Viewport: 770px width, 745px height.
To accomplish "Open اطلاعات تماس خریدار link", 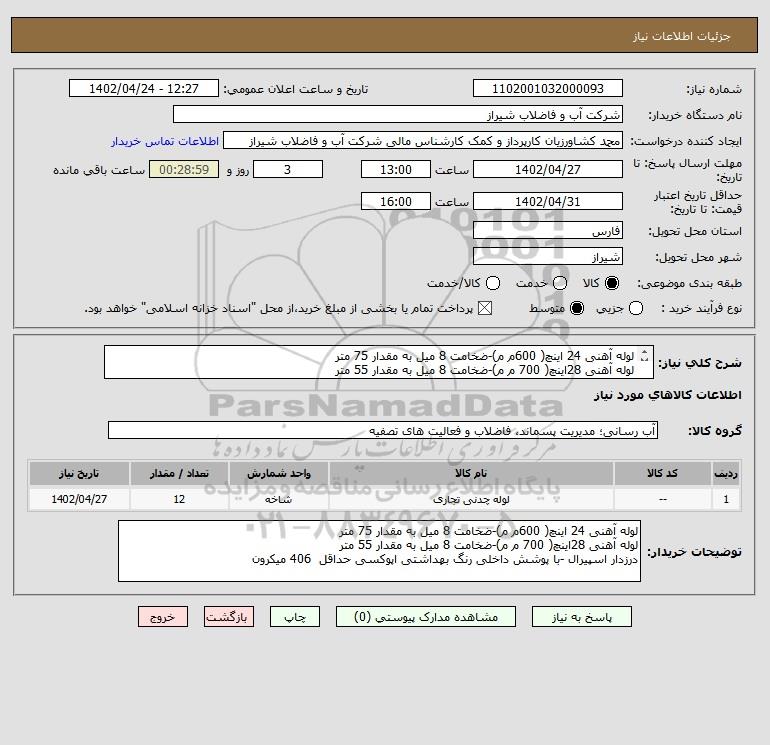I will pos(165,141).
